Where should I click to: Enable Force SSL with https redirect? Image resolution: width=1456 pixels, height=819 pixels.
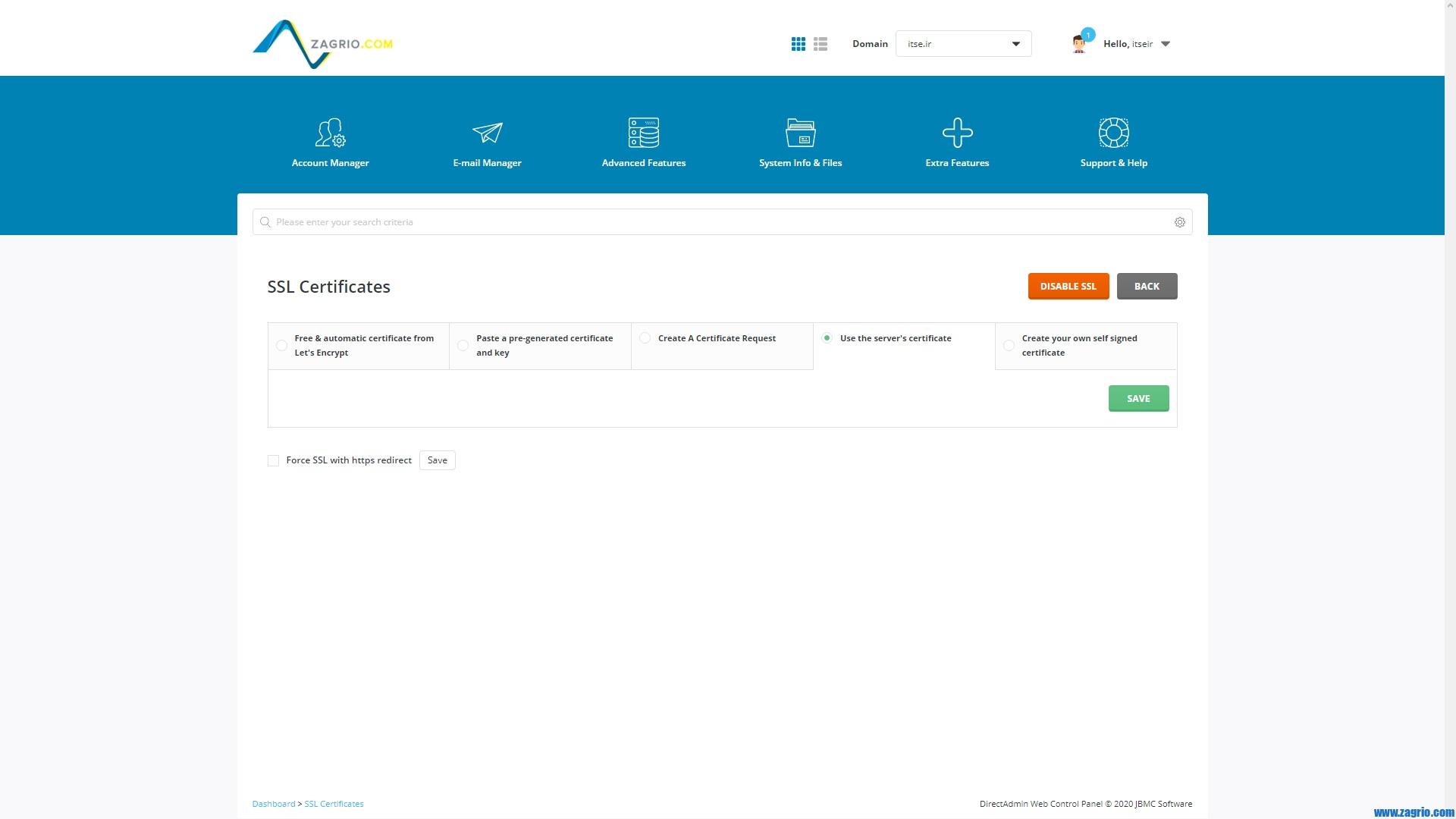273,461
